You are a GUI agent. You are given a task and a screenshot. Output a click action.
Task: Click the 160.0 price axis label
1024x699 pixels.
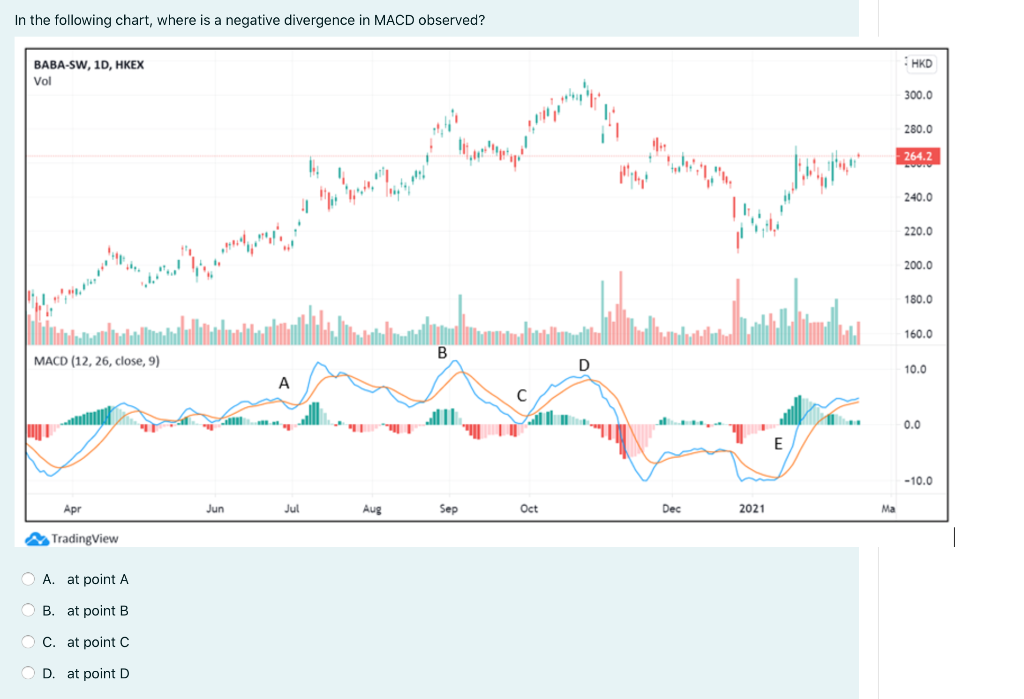(918, 334)
